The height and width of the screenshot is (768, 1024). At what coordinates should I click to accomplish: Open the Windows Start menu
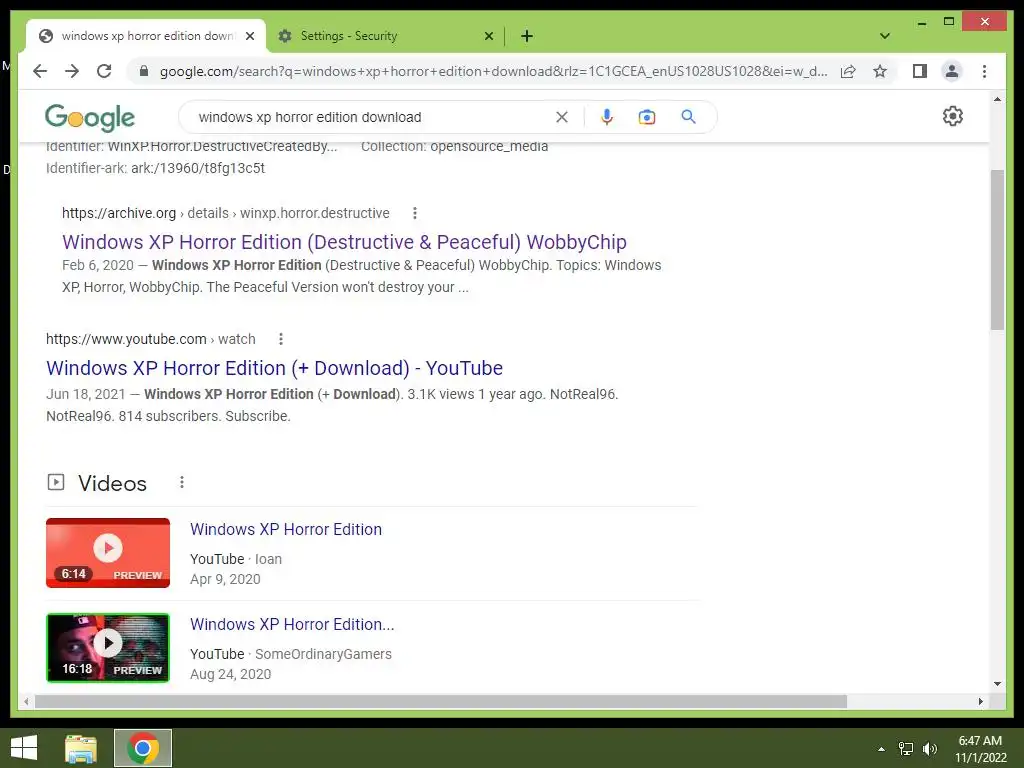click(x=24, y=748)
